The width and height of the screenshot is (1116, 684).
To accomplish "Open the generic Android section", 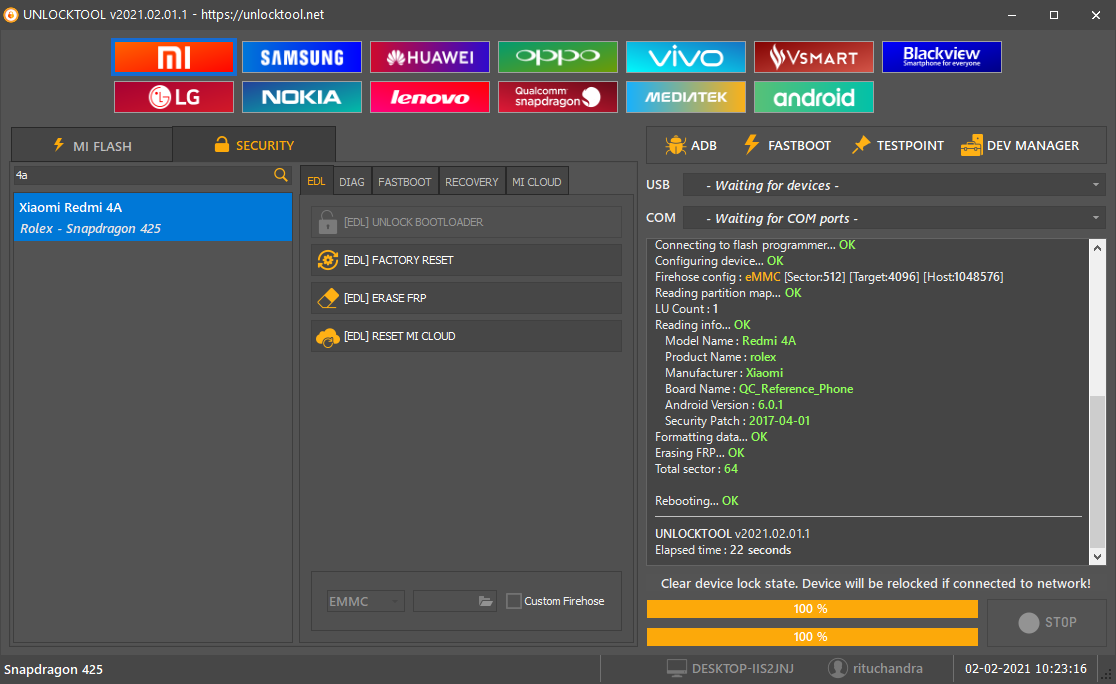I will [814, 97].
